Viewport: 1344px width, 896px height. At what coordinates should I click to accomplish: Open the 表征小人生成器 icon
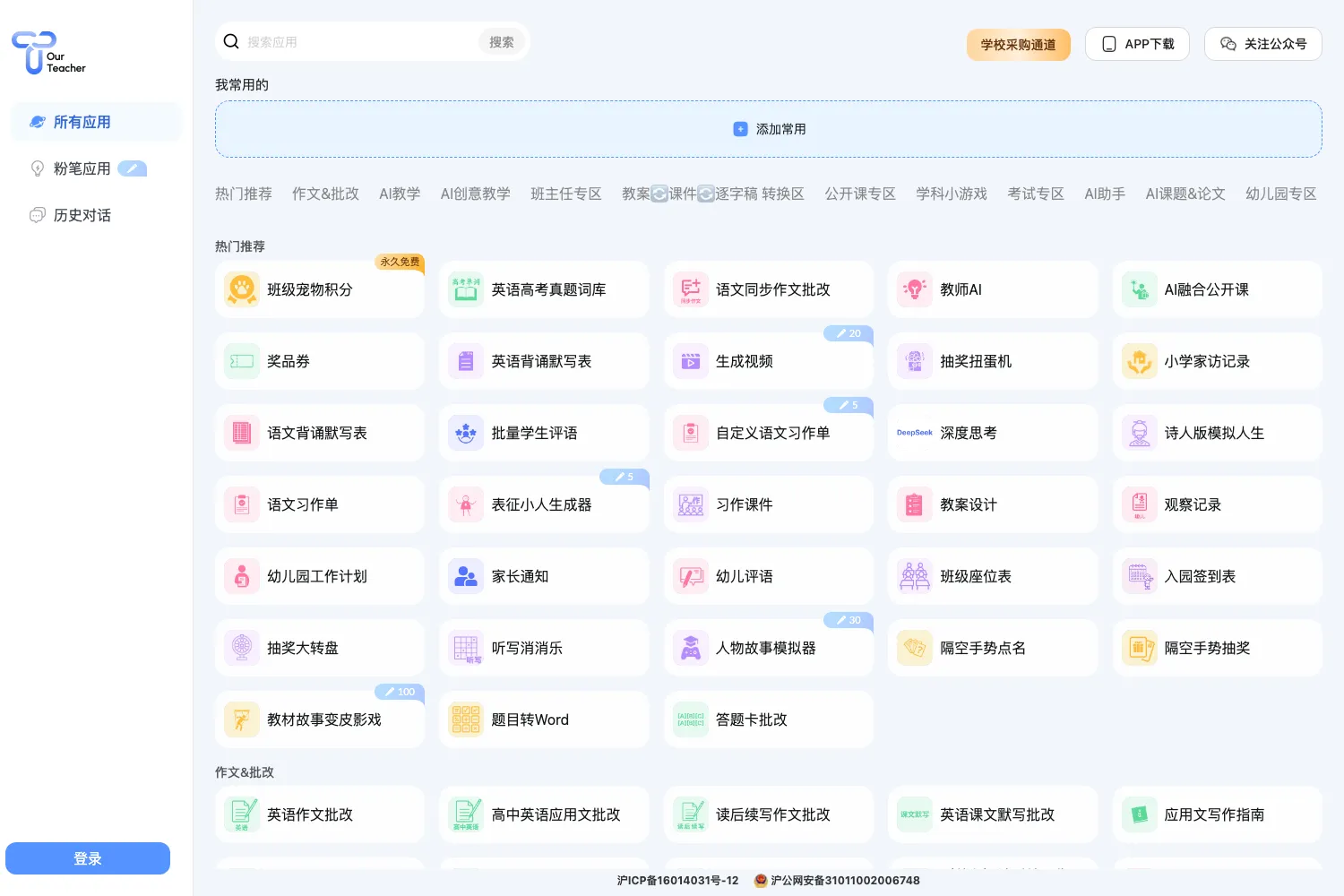click(466, 504)
